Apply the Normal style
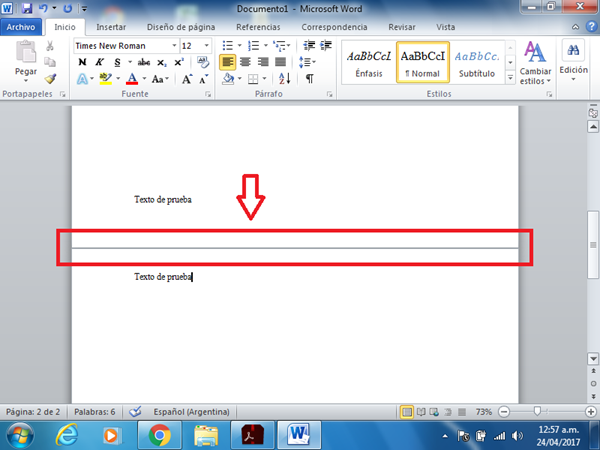Screen dimensions: 600x450 click(423, 62)
